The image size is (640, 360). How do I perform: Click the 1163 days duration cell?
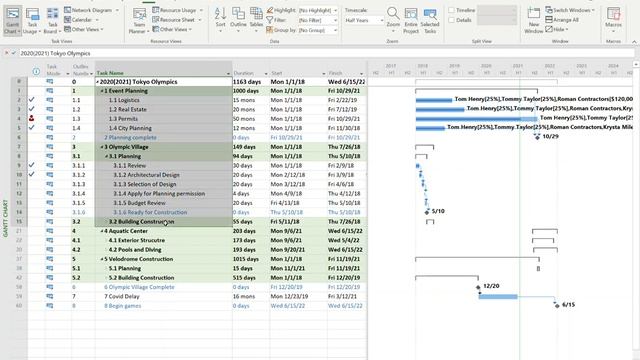(251, 82)
